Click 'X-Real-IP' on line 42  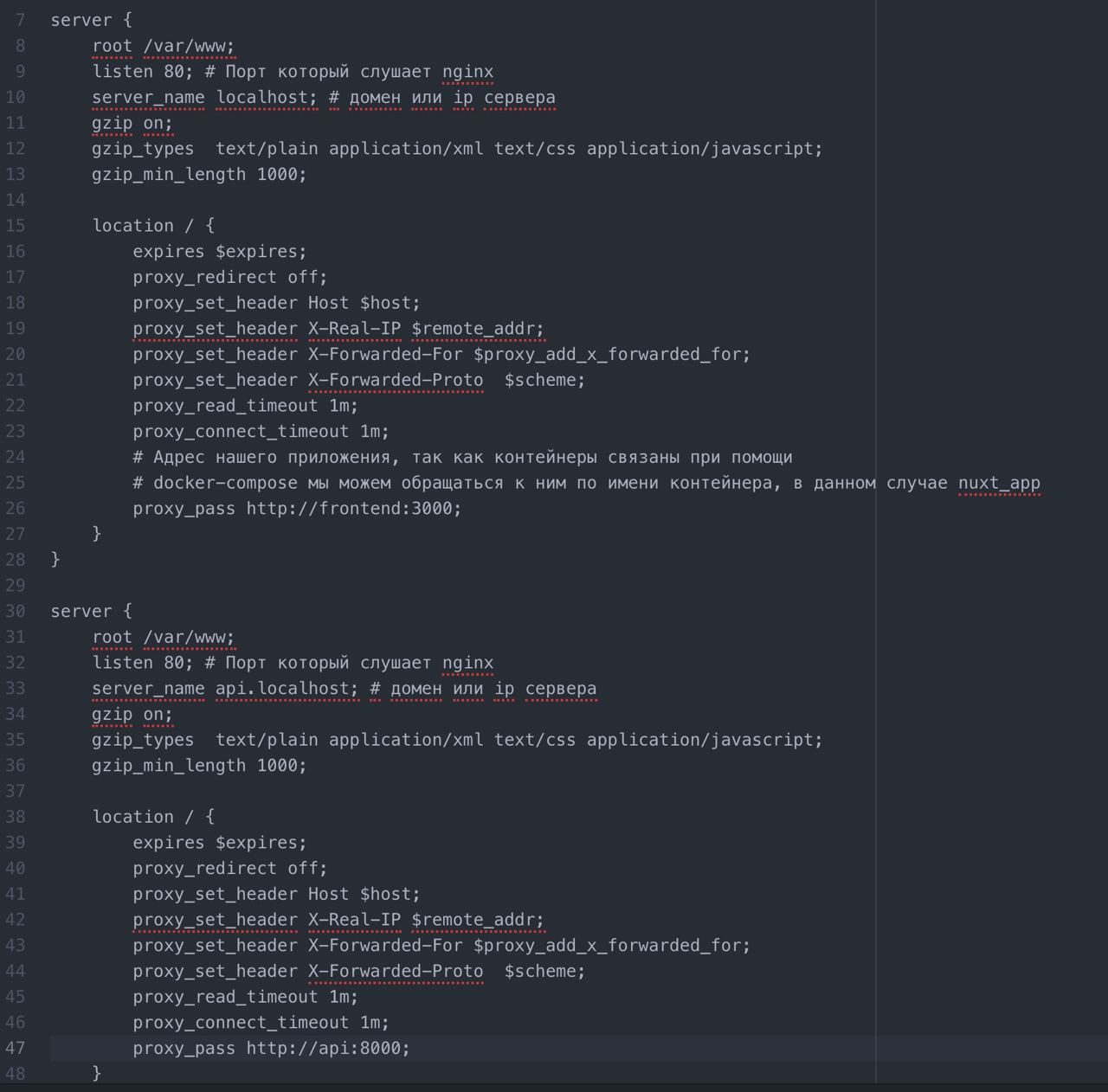click(354, 920)
